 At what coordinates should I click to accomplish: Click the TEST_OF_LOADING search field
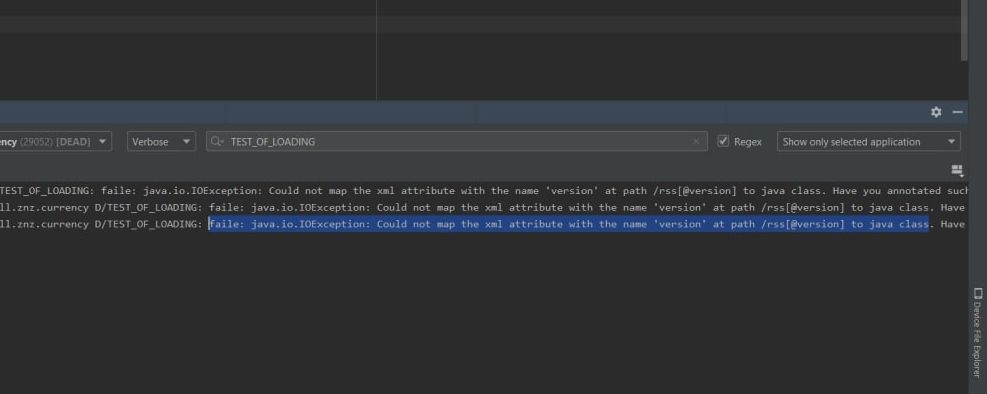[x=456, y=141]
